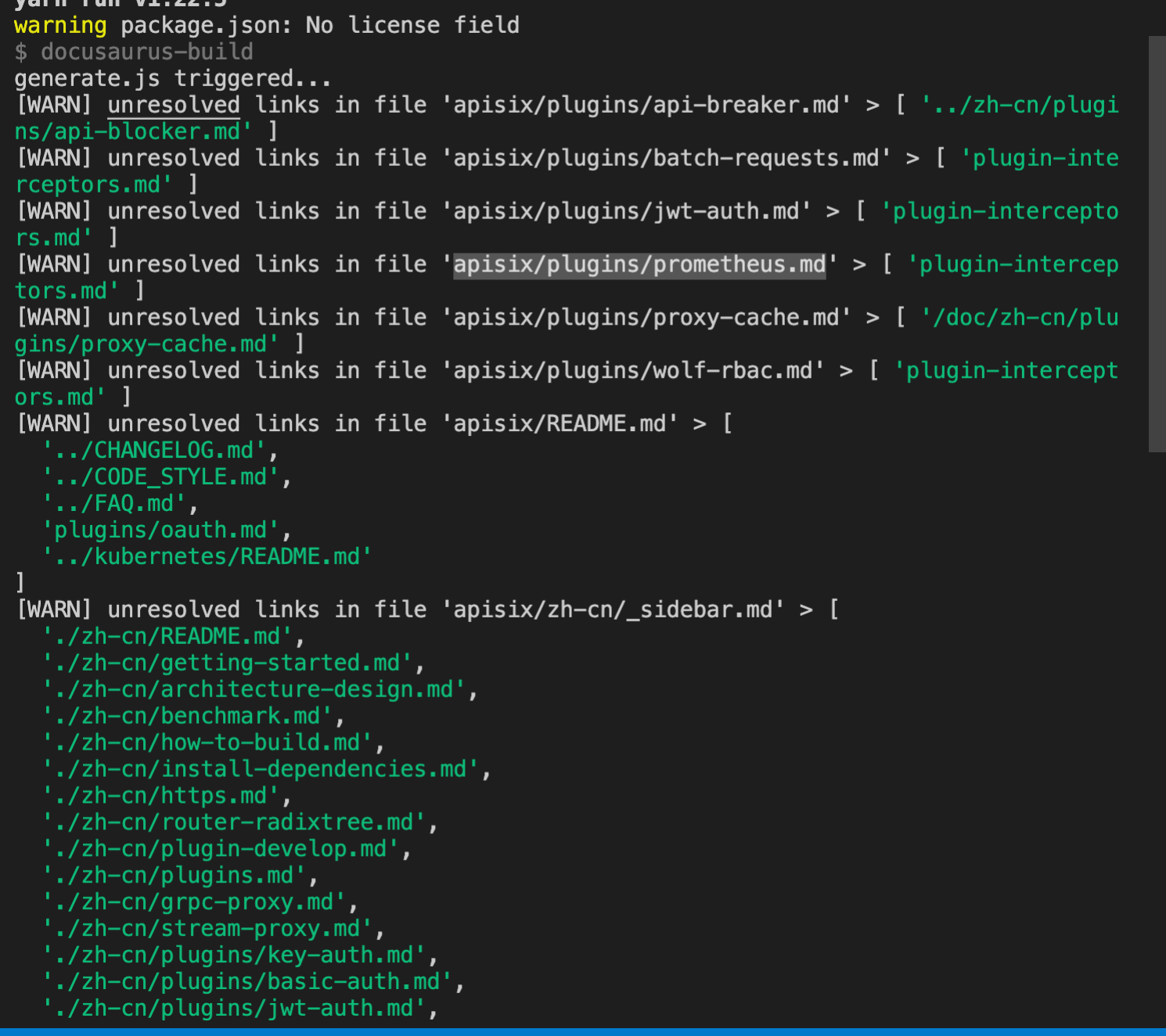Click the 'apisix/plugins/proxy-cache.md' file path
Image resolution: width=1166 pixels, height=1036 pixels.
pyautogui.click(x=646, y=318)
